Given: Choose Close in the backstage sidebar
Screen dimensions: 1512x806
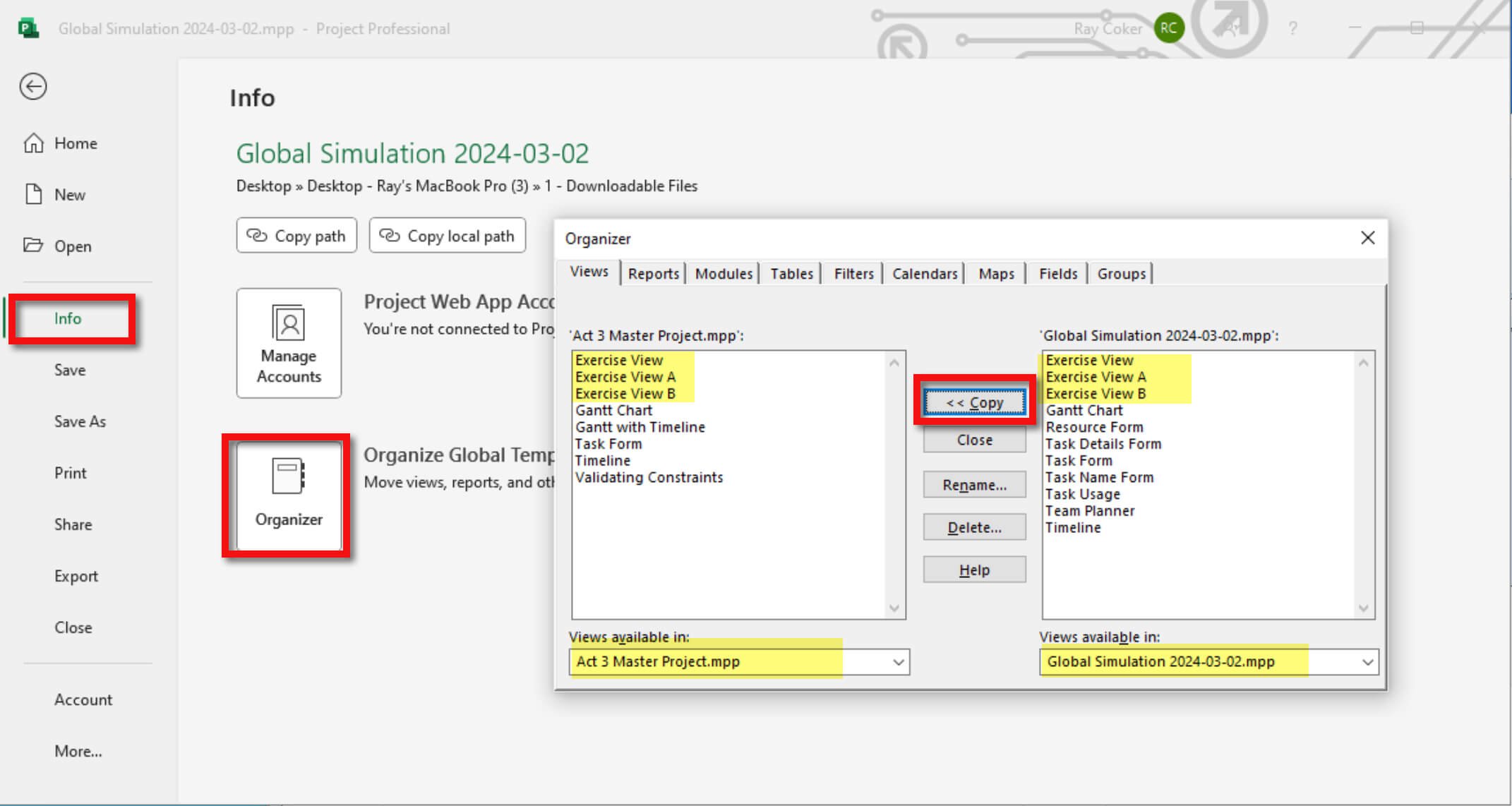Looking at the screenshot, I should tap(73, 627).
